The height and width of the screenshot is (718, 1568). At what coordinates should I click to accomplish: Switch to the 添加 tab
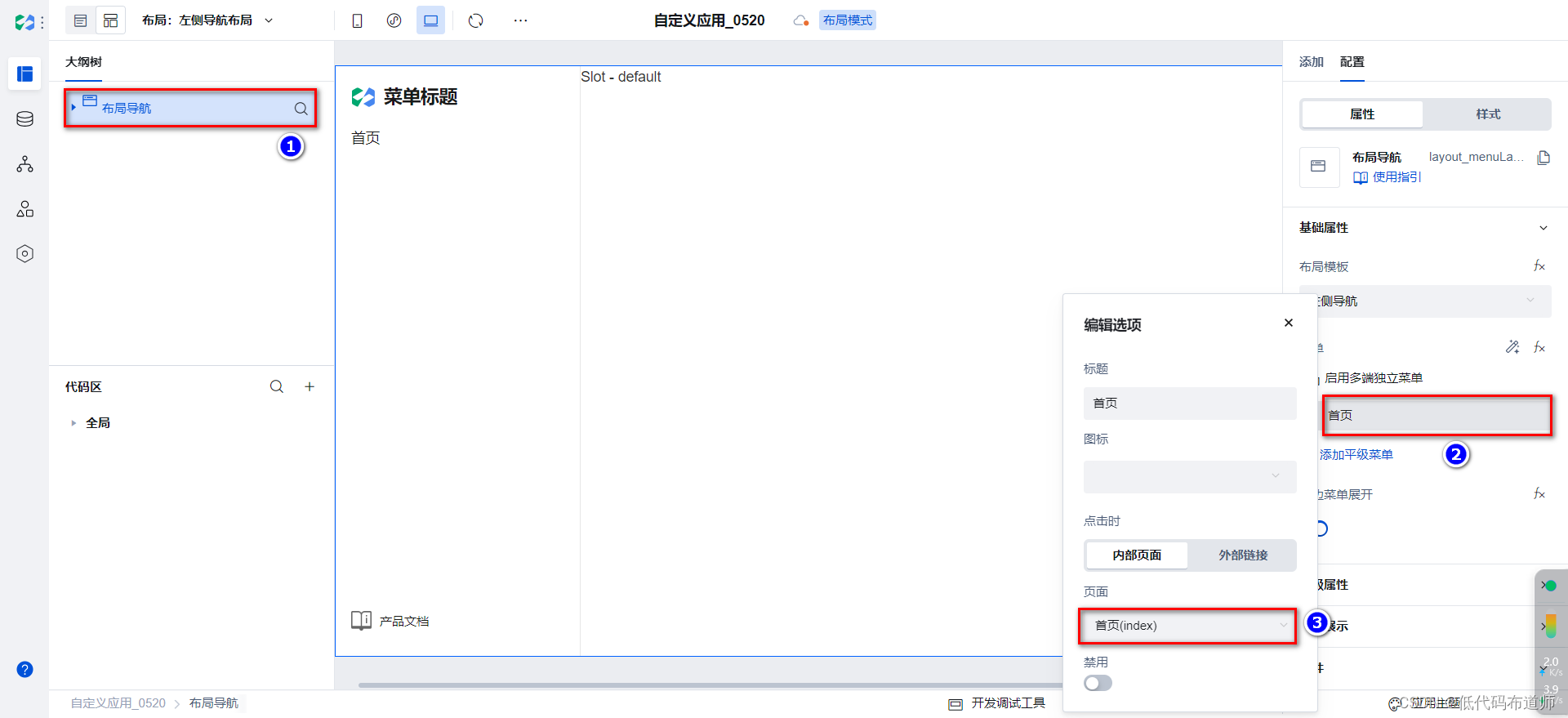tap(1312, 62)
